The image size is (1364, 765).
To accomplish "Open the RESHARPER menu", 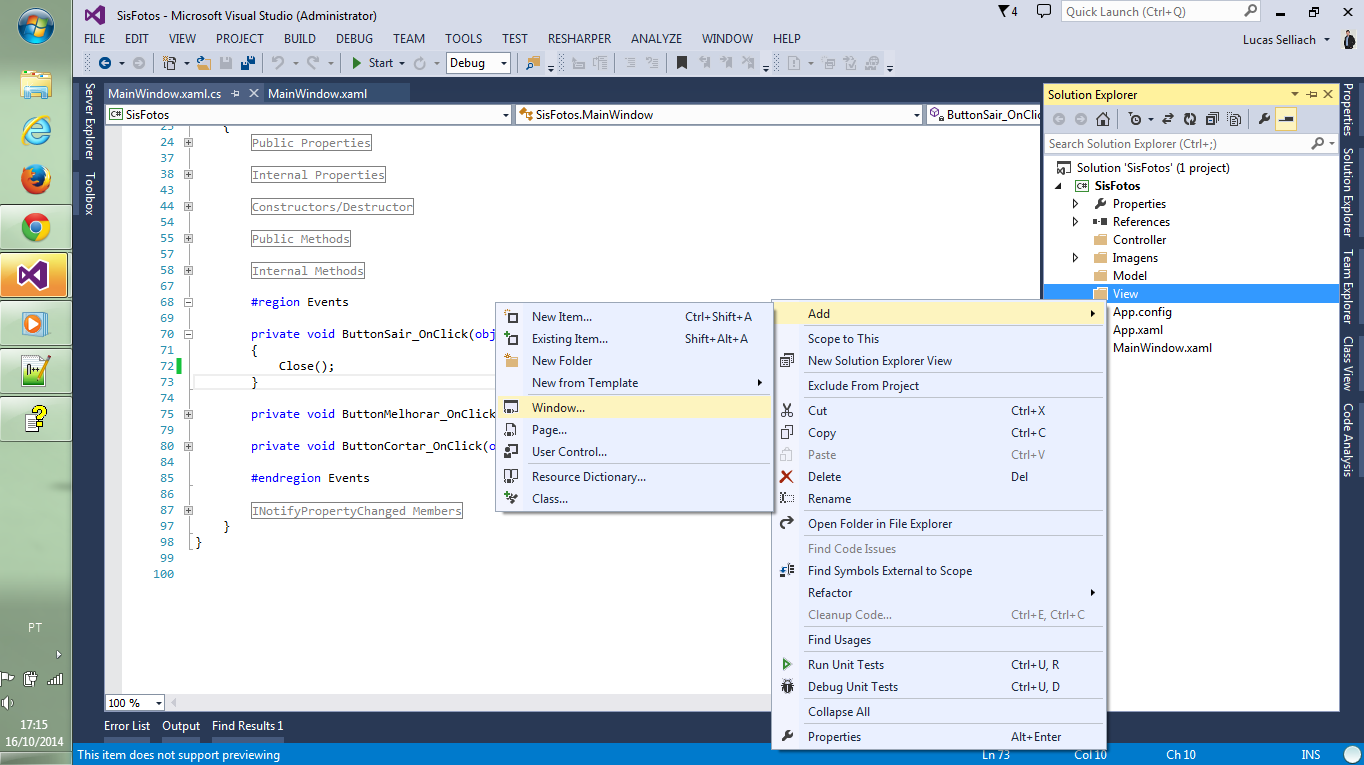I will pyautogui.click(x=579, y=39).
